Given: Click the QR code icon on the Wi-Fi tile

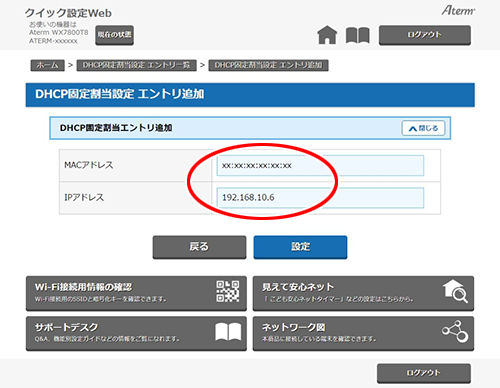Looking at the screenshot, I should [228, 291].
